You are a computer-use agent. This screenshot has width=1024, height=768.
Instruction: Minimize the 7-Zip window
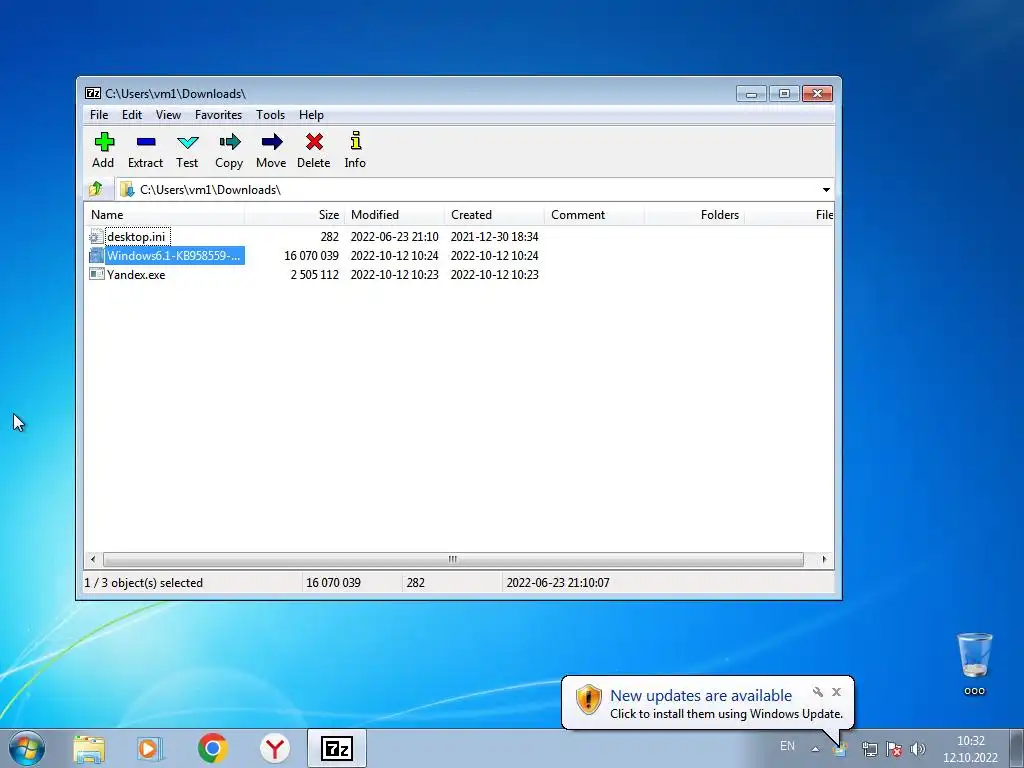(751, 94)
